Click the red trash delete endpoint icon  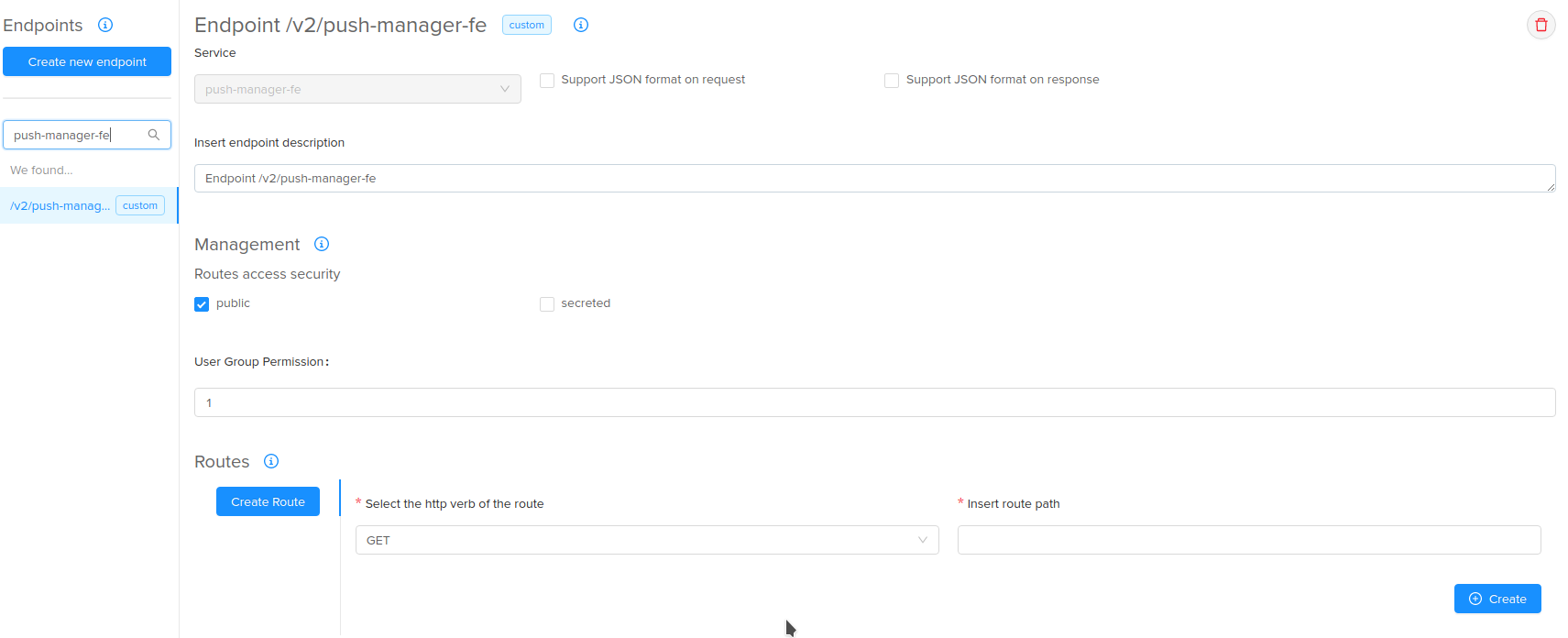coord(1541,25)
